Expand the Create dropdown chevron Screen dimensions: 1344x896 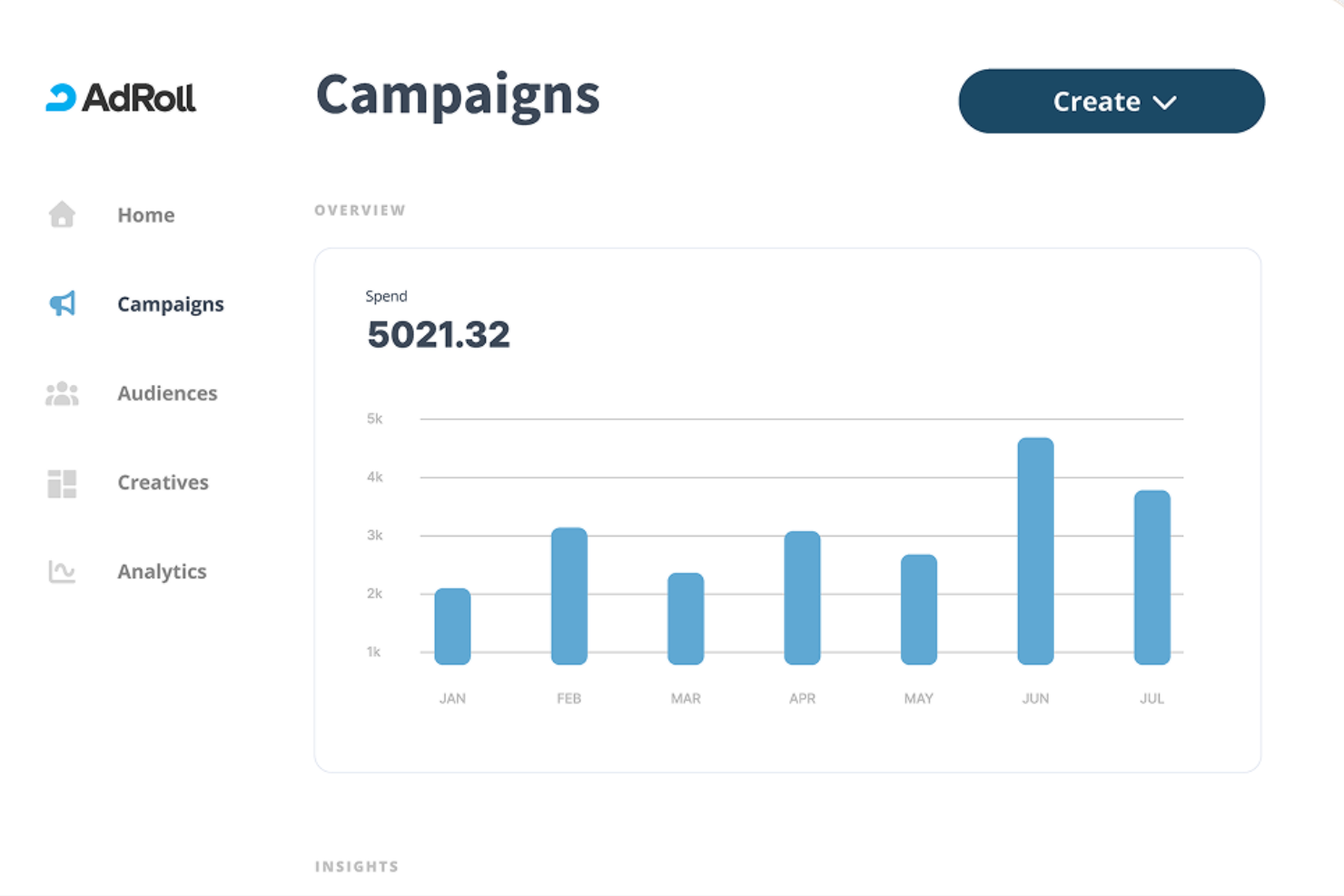point(1165,103)
